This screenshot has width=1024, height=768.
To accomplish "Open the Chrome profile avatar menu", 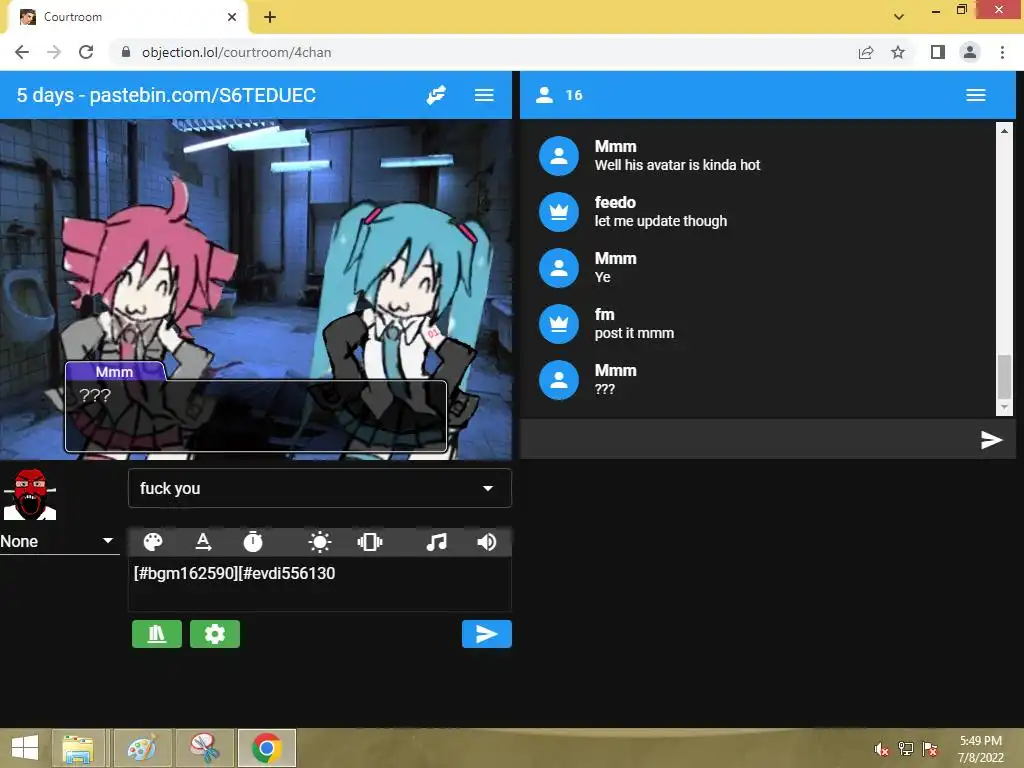I will click(x=970, y=52).
